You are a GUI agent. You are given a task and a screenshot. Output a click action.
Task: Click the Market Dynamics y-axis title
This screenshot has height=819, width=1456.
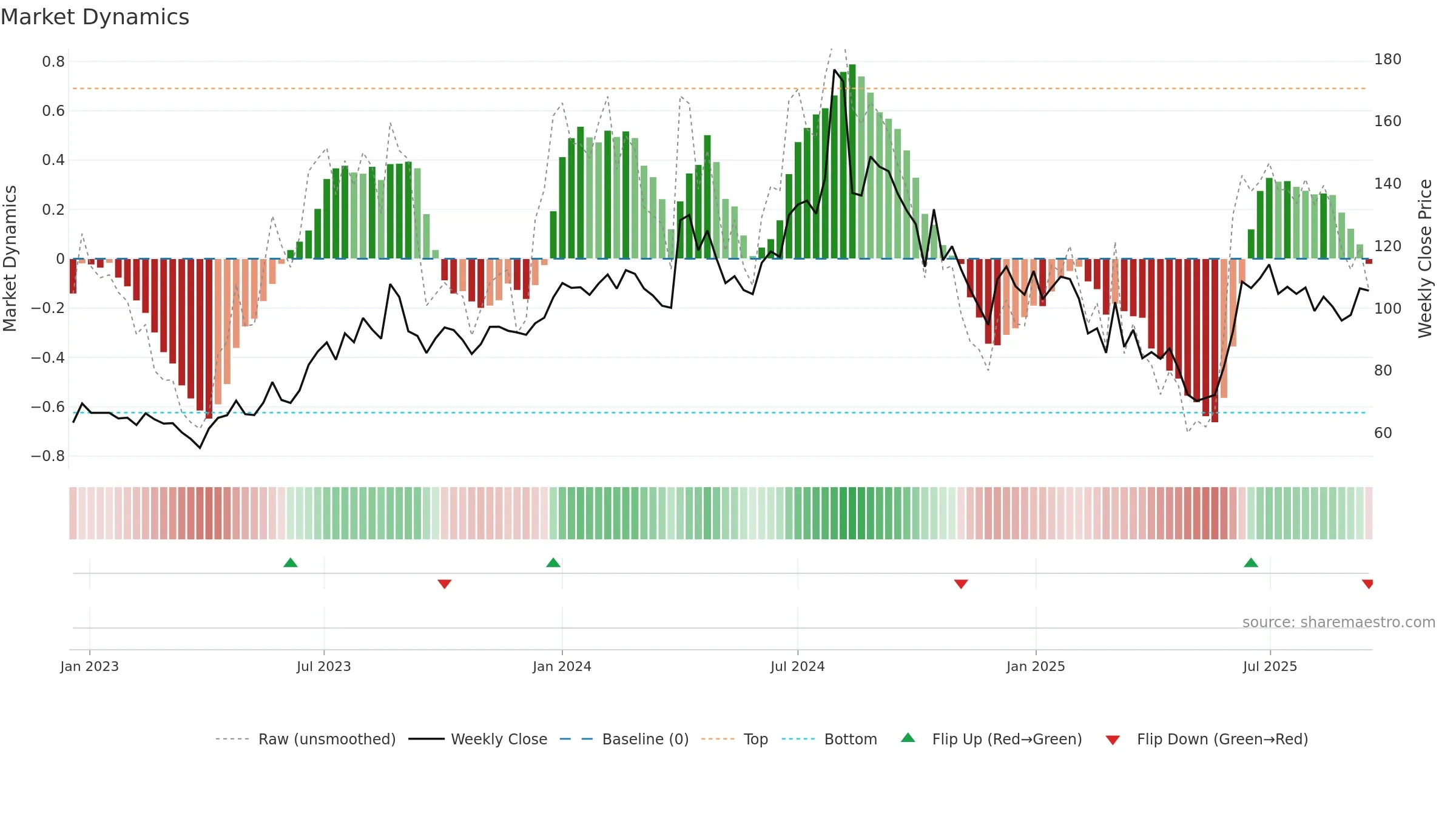click(x=10, y=258)
